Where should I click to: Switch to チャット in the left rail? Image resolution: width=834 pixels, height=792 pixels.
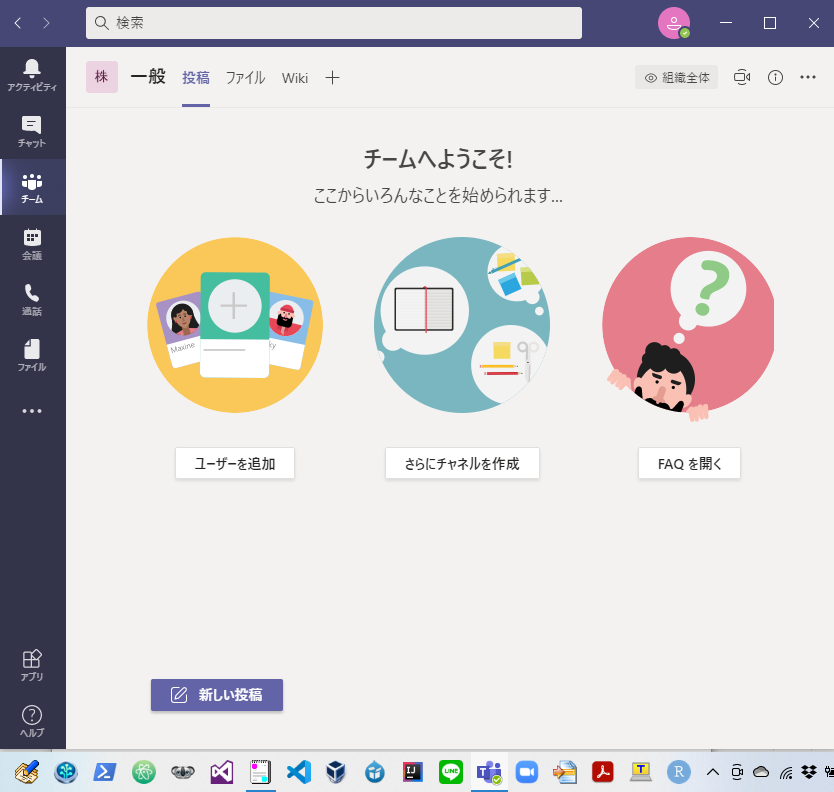32,131
